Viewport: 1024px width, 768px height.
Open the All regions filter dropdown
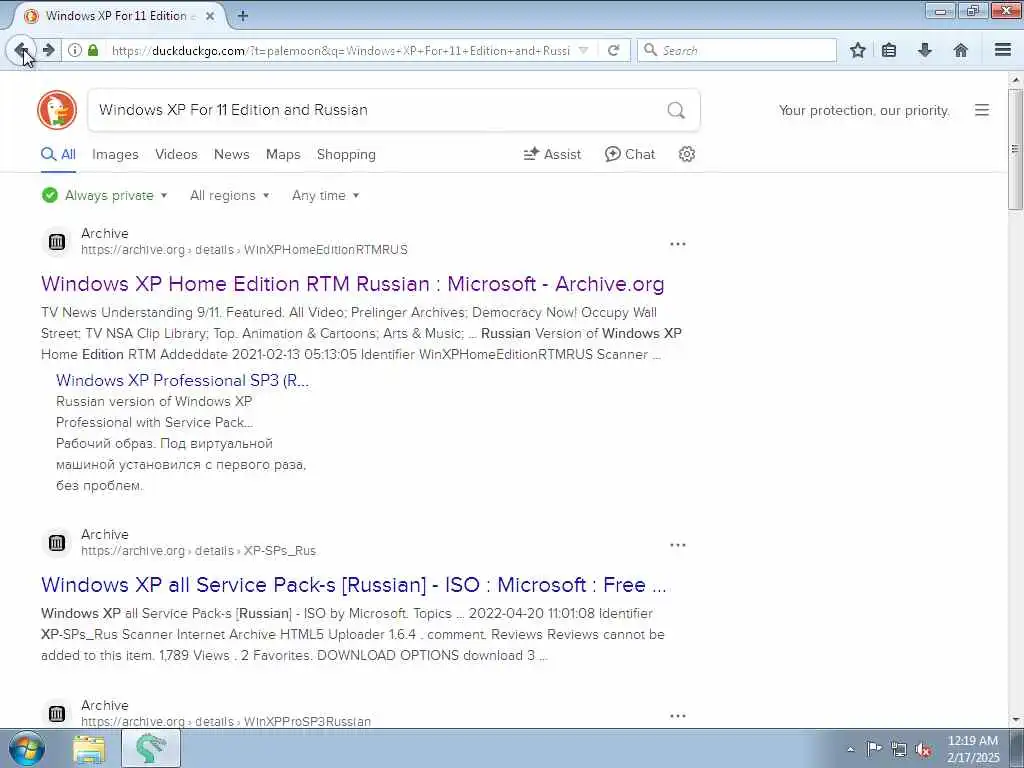tap(229, 195)
